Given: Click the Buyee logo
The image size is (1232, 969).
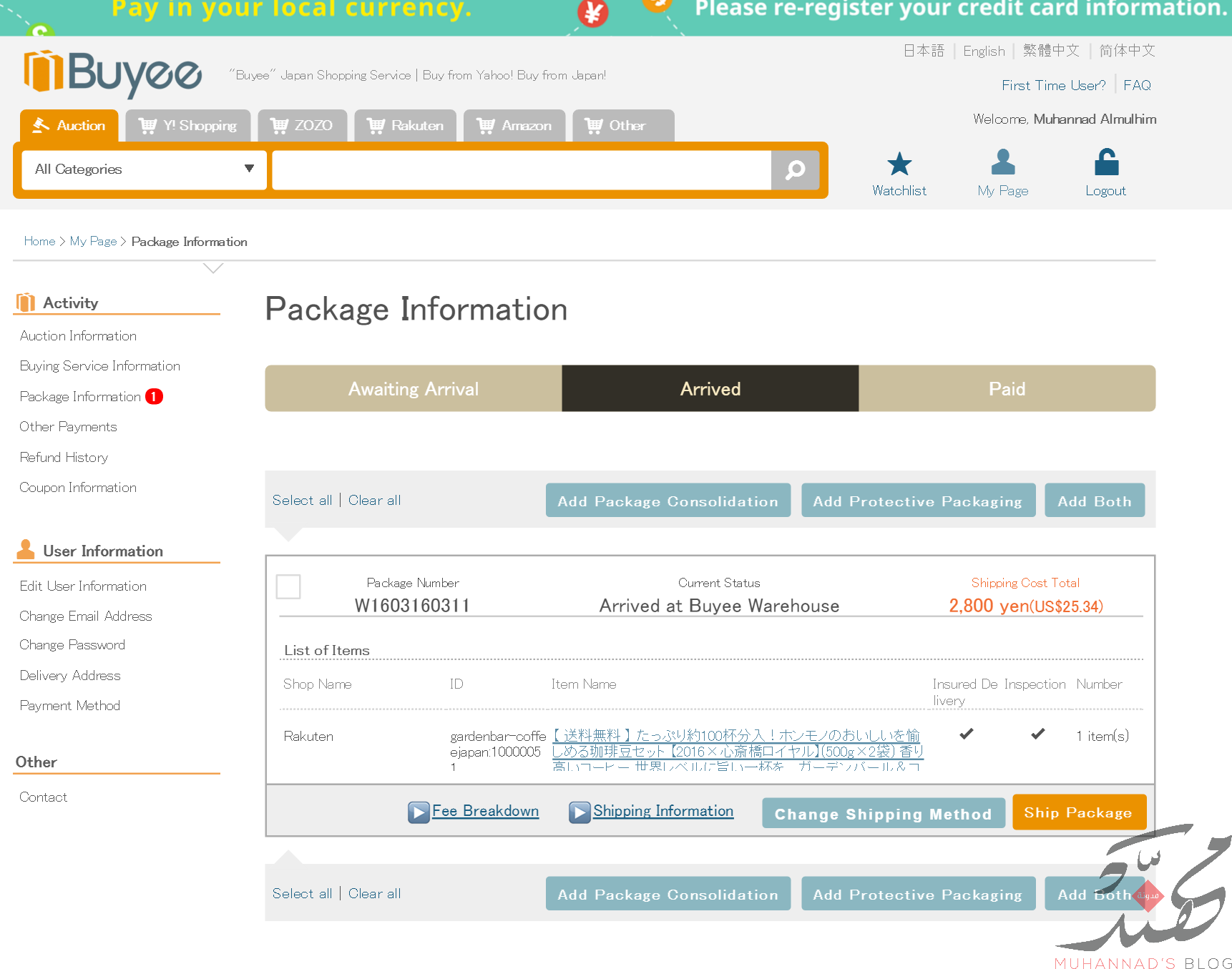Looking at the screenshot, I should 113,74.
